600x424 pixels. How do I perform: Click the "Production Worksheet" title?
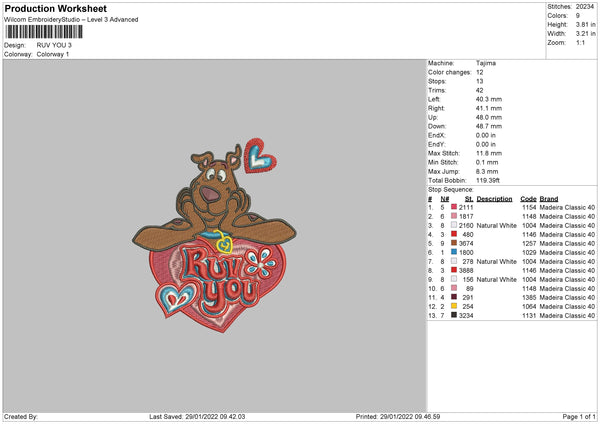tap(55, 8)
